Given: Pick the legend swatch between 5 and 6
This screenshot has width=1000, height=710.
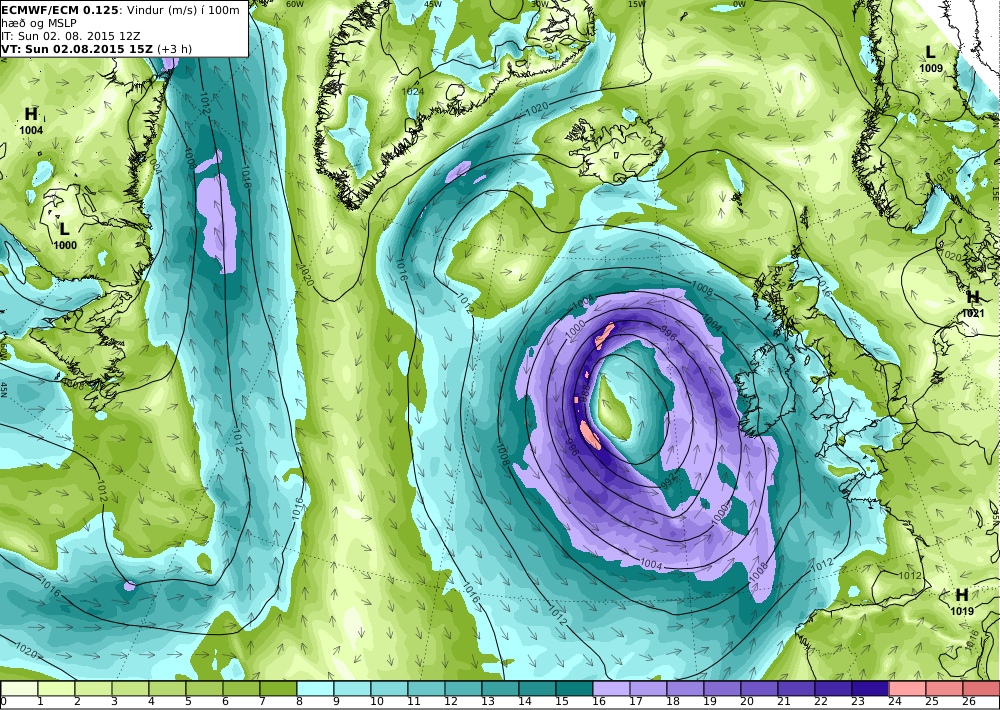Looking at the screenshot, I should [x=204, y=688].
